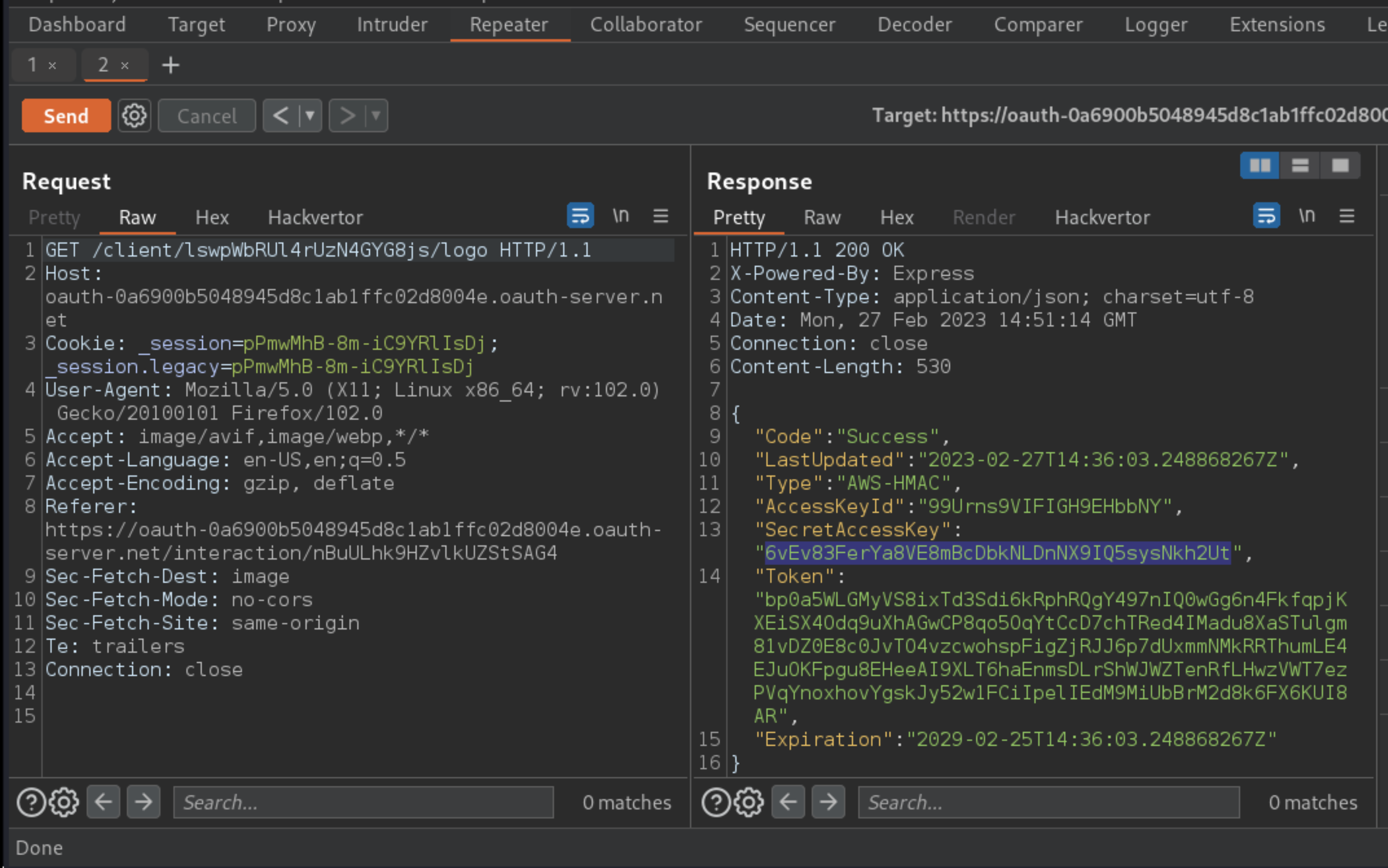
Task: Send the request
Action: [x=66, y=116]
